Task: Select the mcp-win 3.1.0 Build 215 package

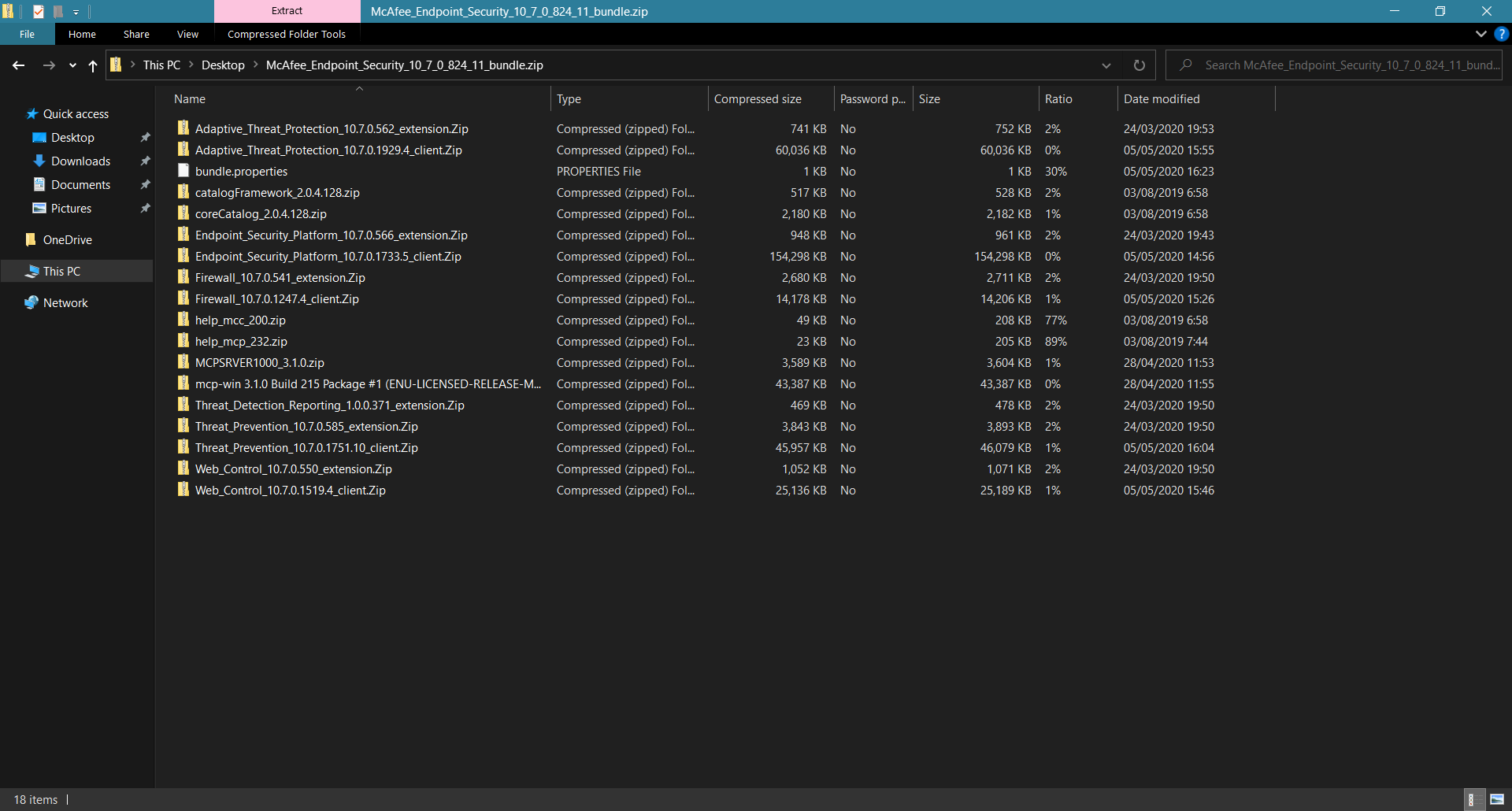Action: [368, 383]
